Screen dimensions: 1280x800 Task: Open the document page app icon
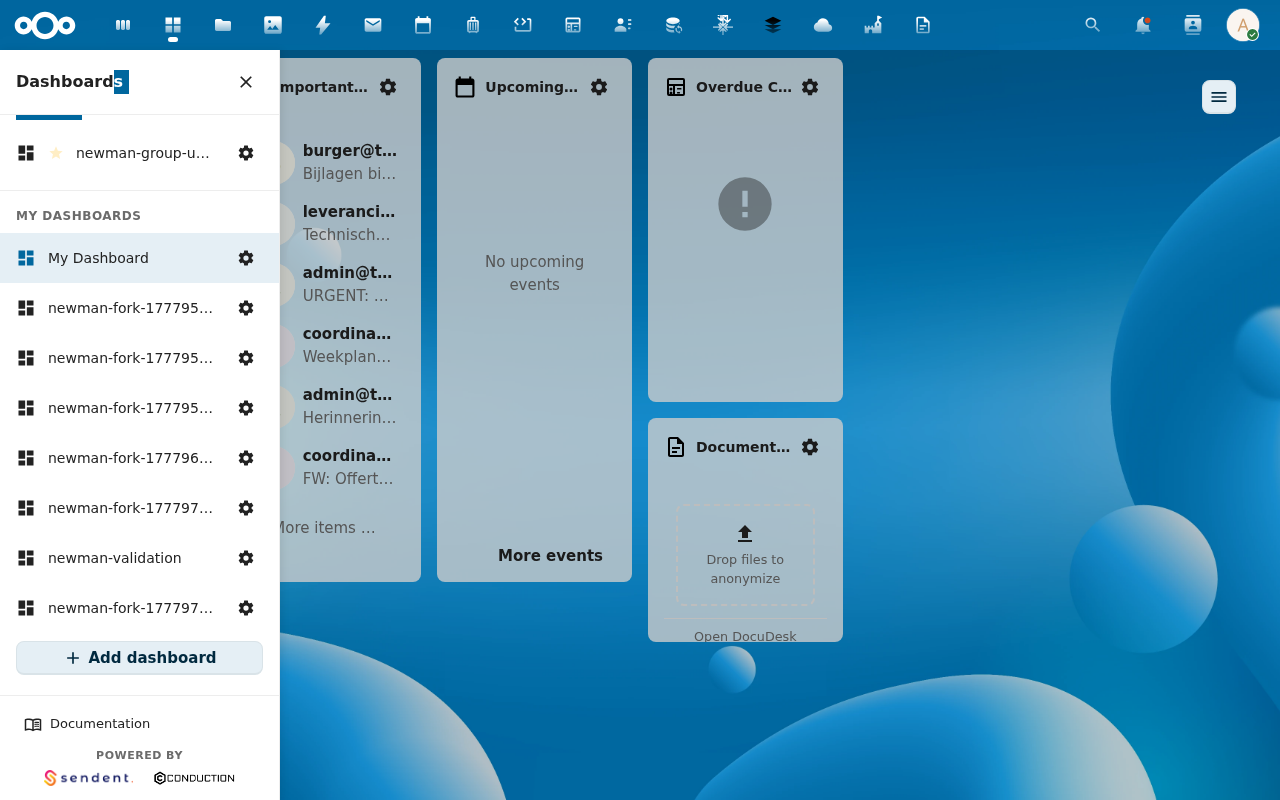(923, 25)
